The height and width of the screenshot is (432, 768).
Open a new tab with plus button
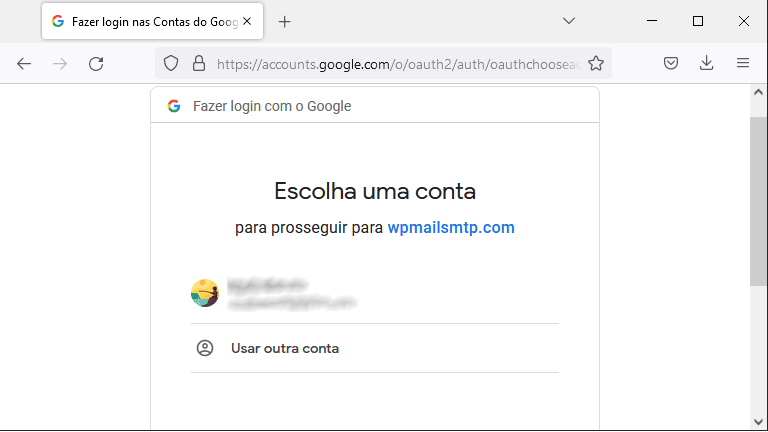[285, 22]
